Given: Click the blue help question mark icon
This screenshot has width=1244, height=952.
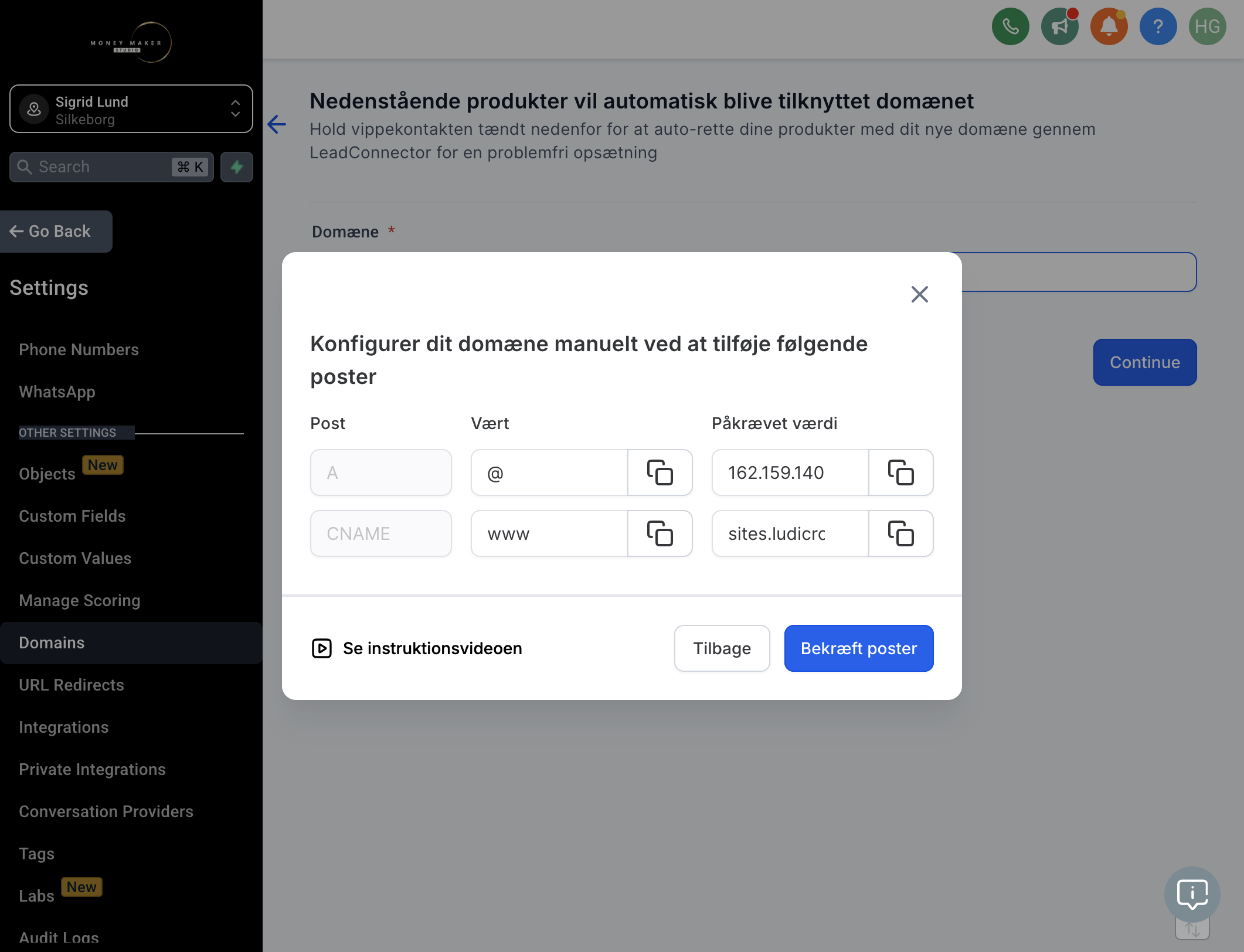Looking at the screenshot, I should 1158,26.
